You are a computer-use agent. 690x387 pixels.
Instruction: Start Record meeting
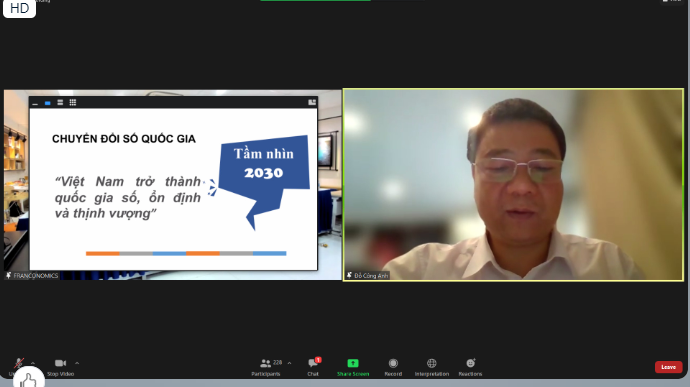(x=393, y=367)
